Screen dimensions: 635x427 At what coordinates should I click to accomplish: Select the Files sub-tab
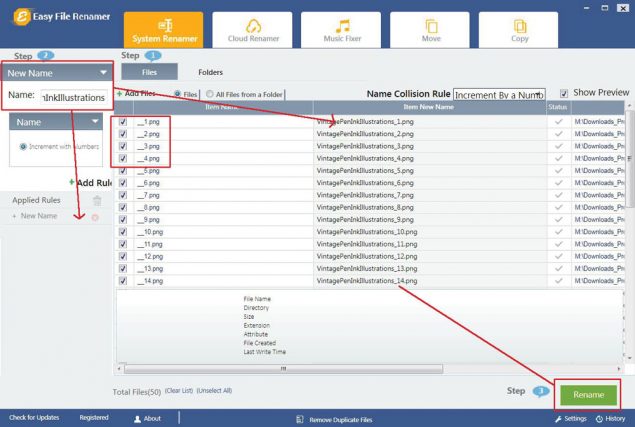pos(149,72)
